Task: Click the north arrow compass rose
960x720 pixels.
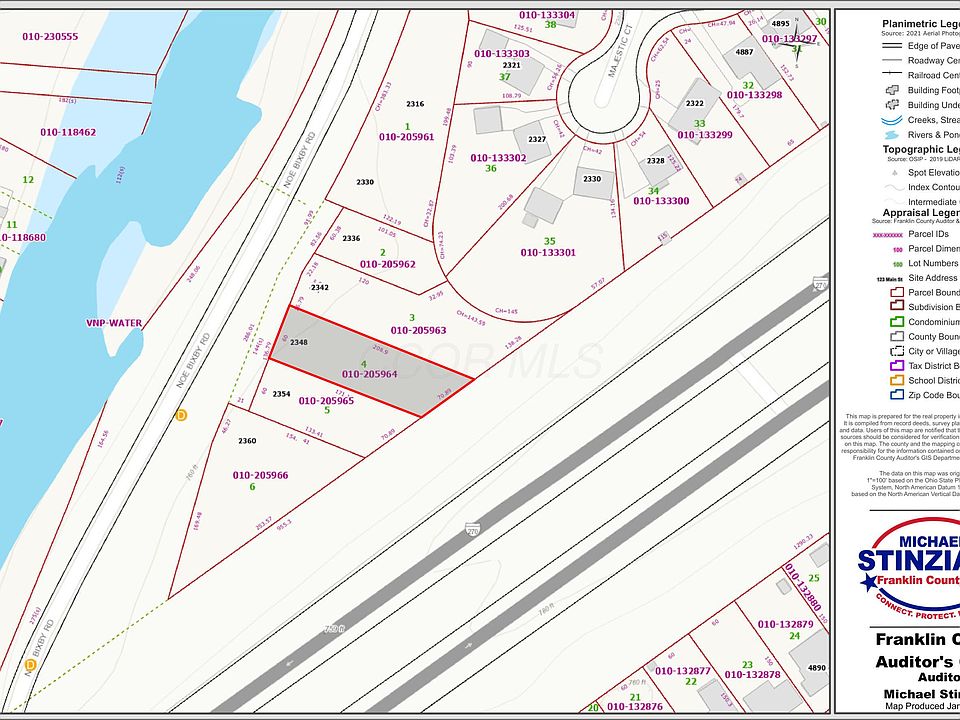Action: coord(796,43)
